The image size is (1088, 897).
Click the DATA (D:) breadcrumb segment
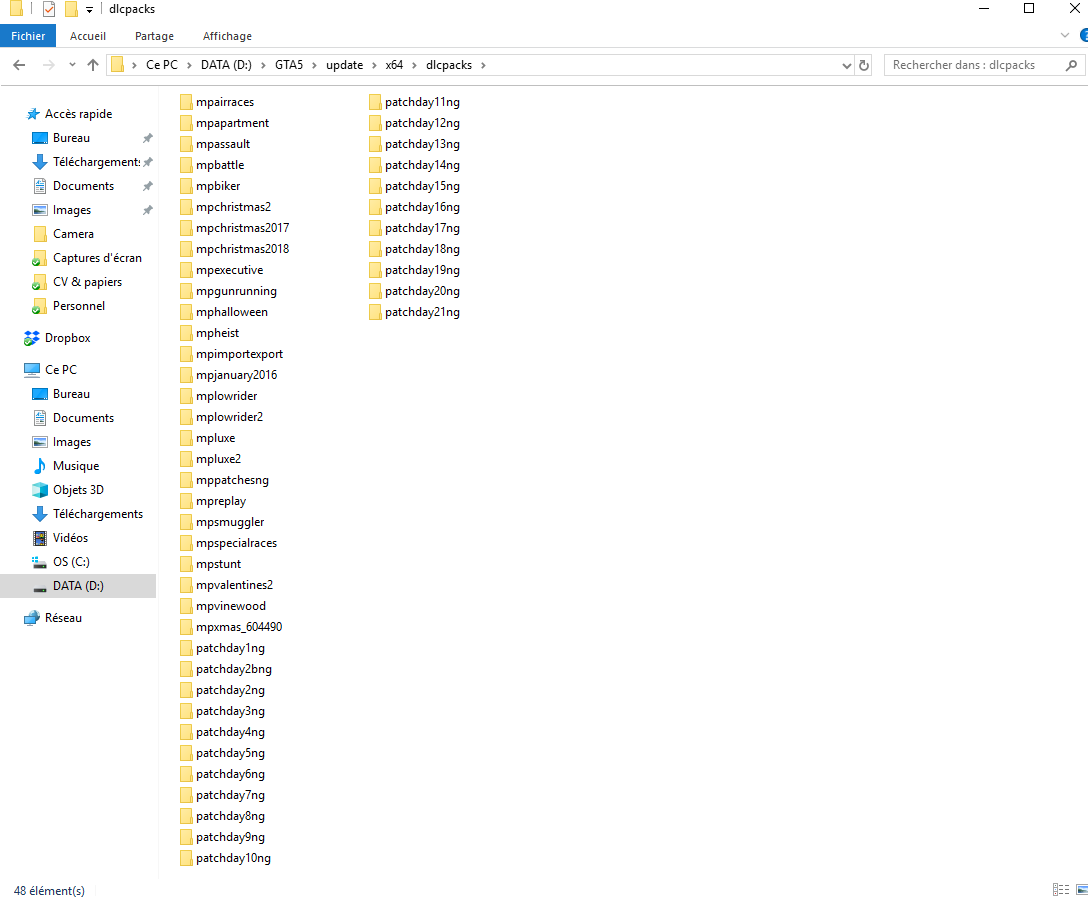click(x=226, y=65)
